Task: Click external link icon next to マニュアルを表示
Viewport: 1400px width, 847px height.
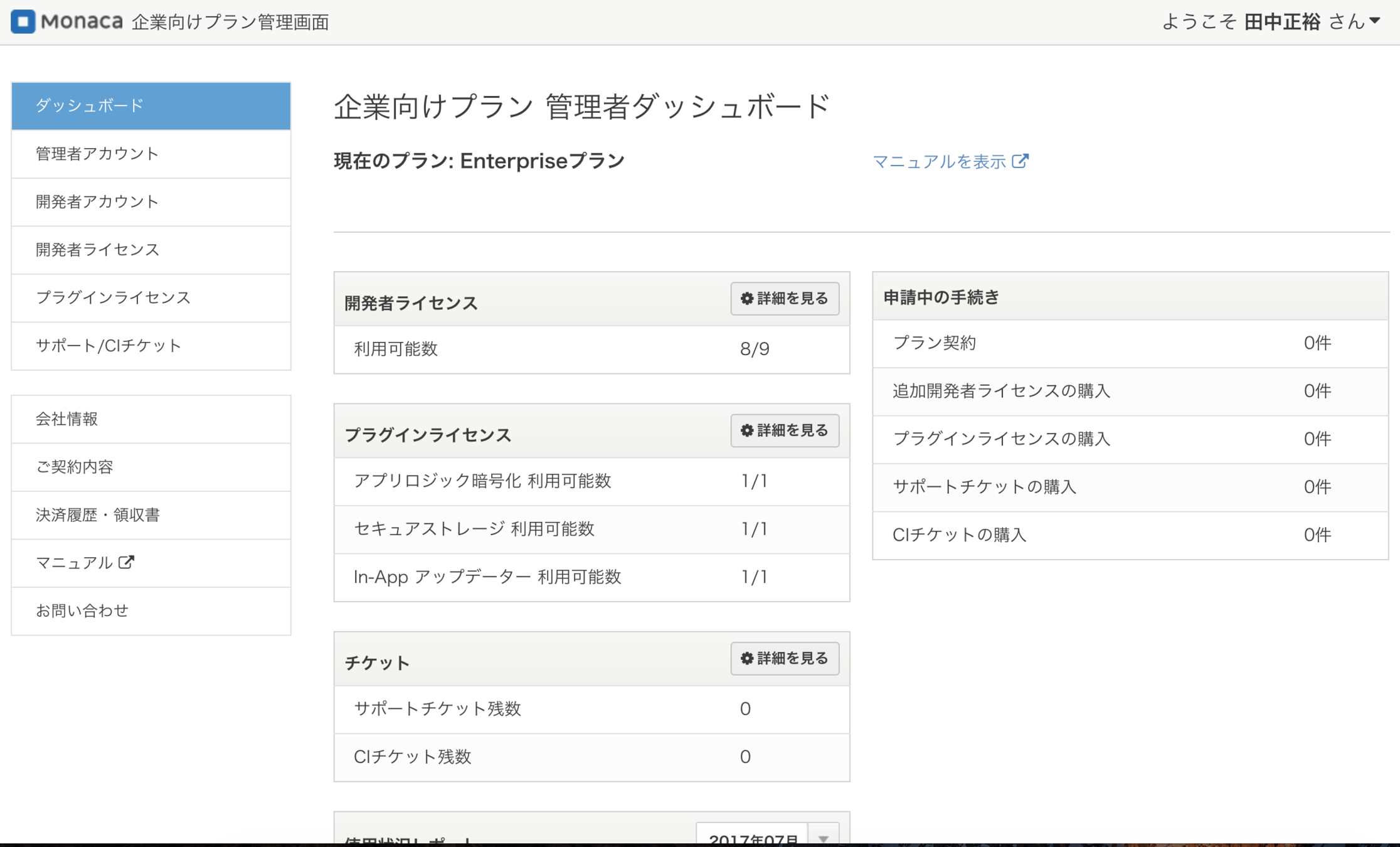Action: click(1021, 161)
